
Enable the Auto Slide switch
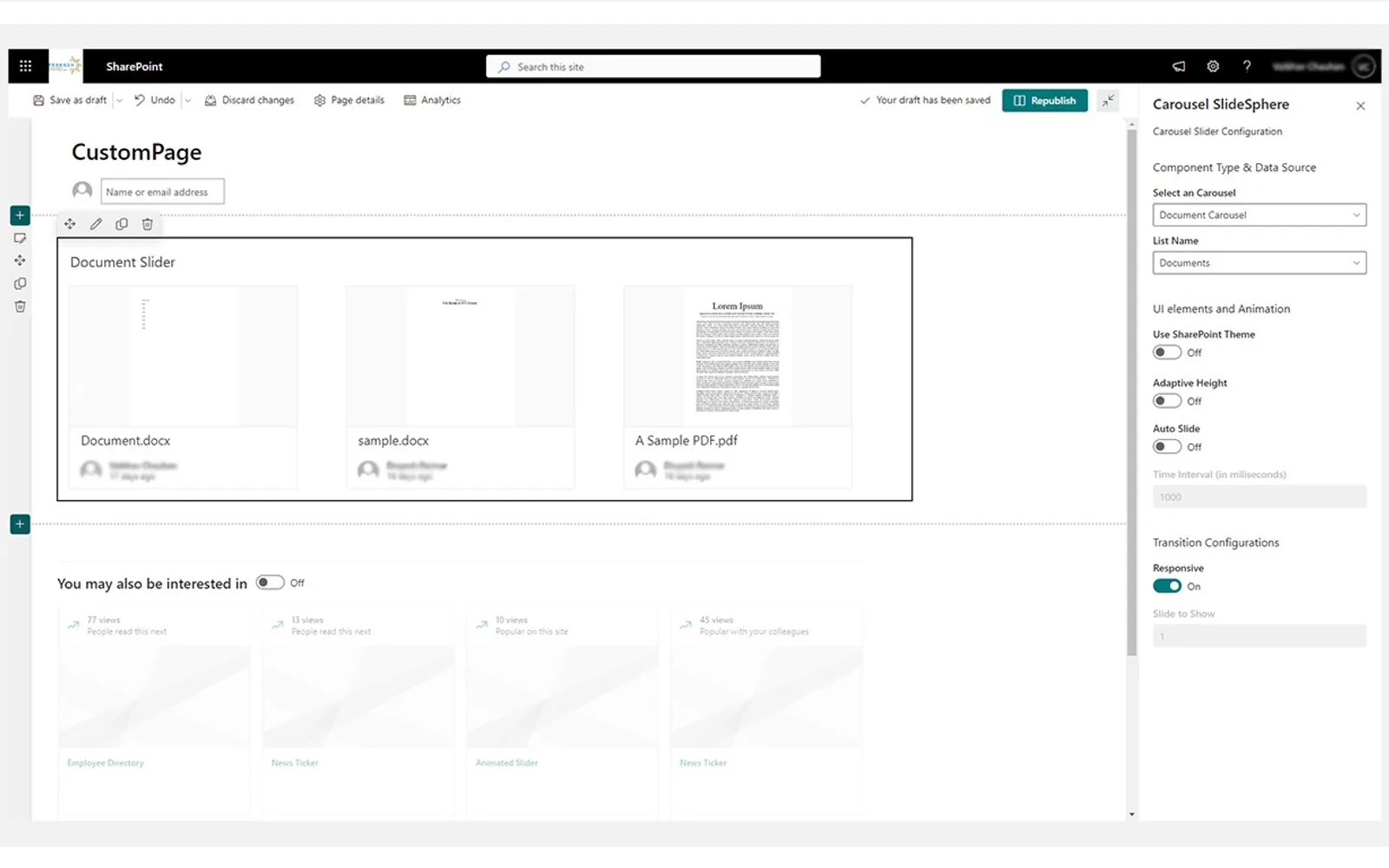coord(1167,447)
